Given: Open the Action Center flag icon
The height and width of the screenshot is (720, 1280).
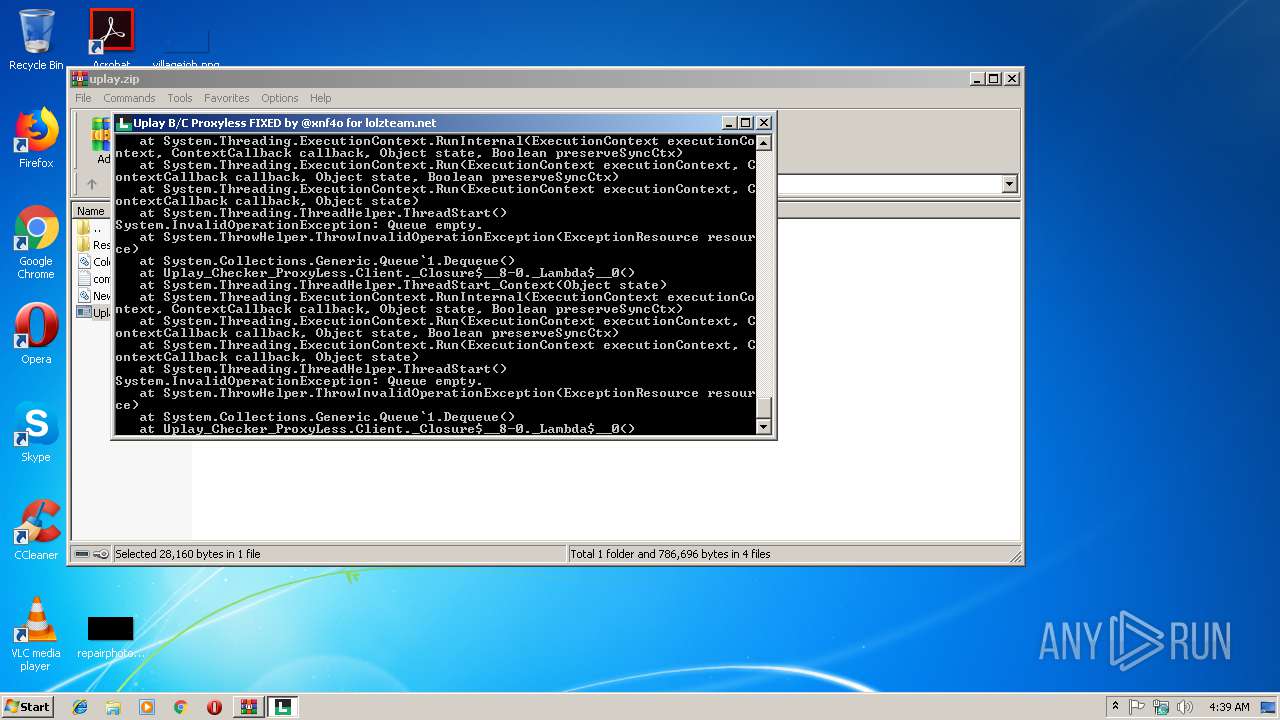Looking at the screenshot, I should click(x=1137, y=707).
